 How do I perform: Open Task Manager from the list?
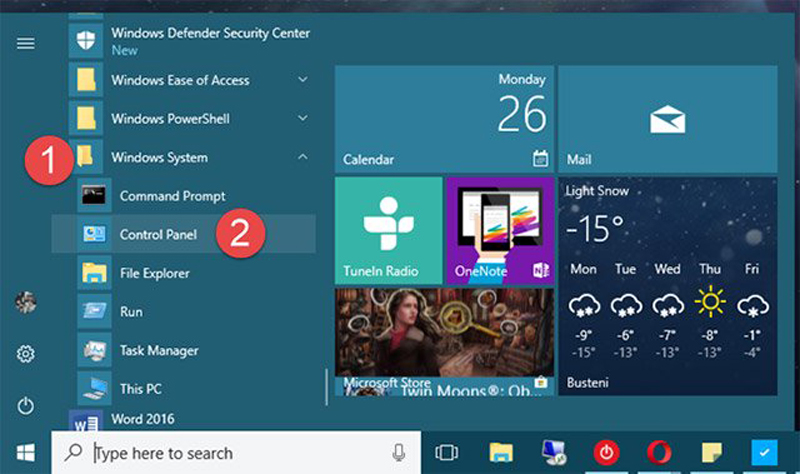[x=159, y=351]
